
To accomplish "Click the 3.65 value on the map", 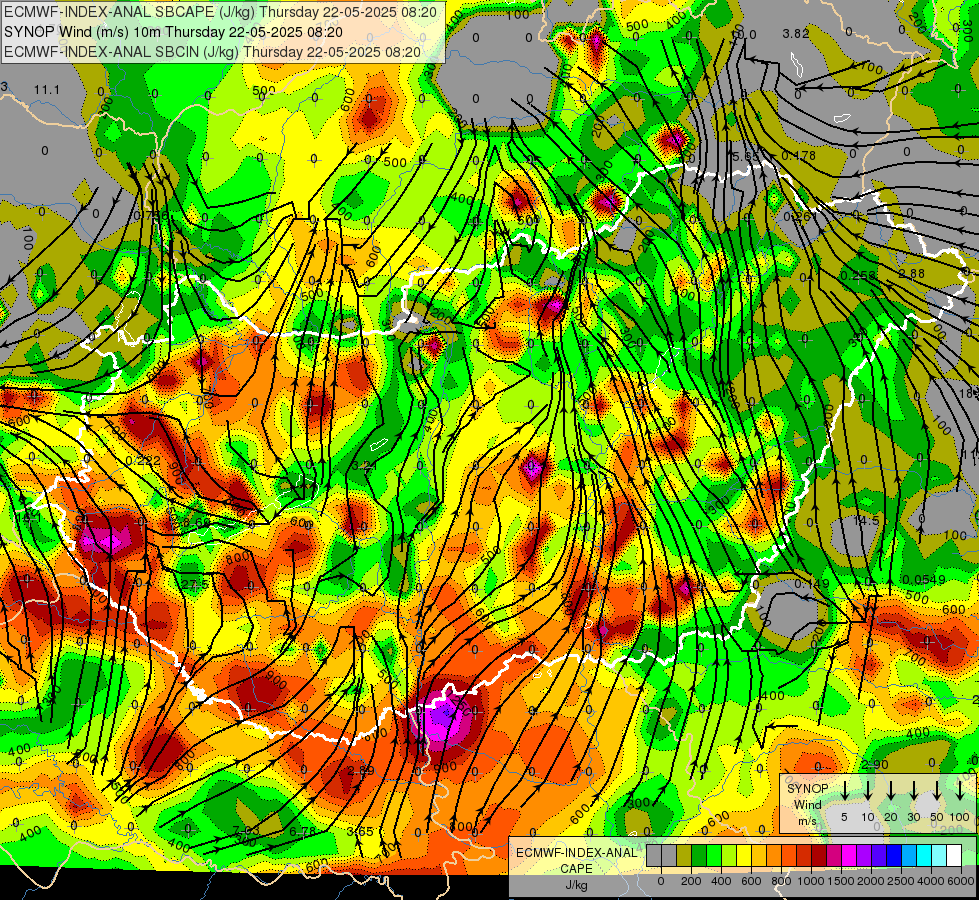I will (x=360, y=831).
